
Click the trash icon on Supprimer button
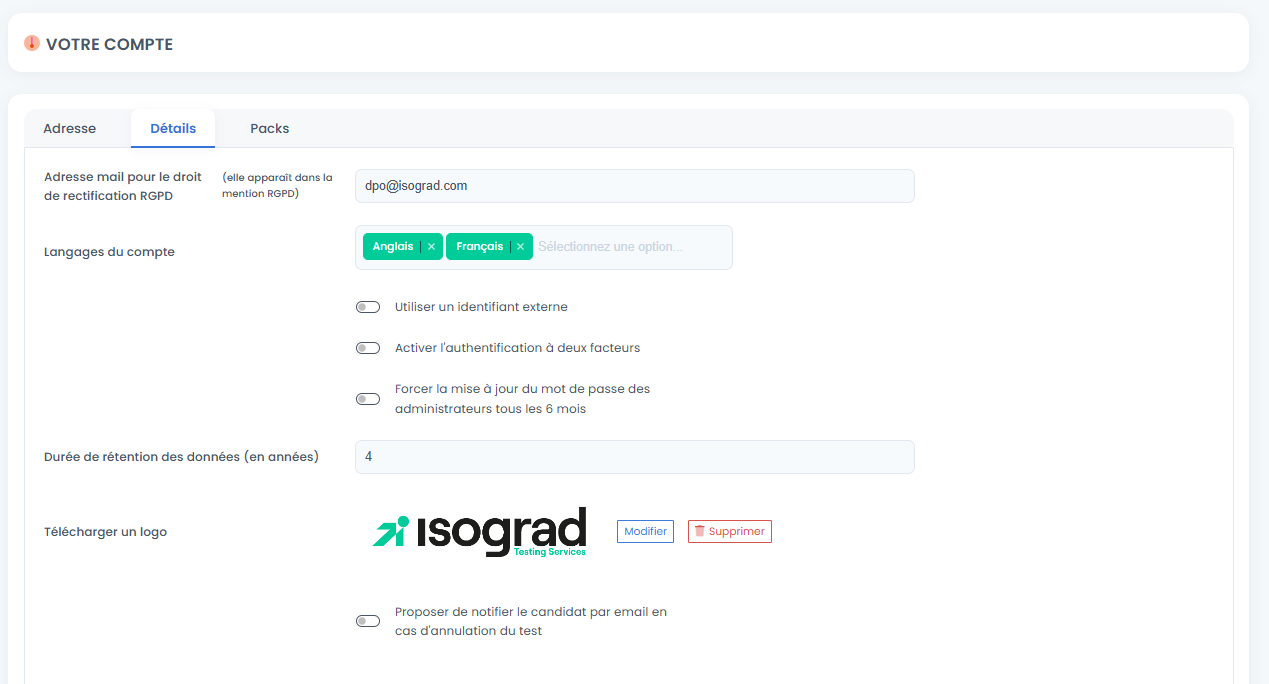tap(700, 531)
